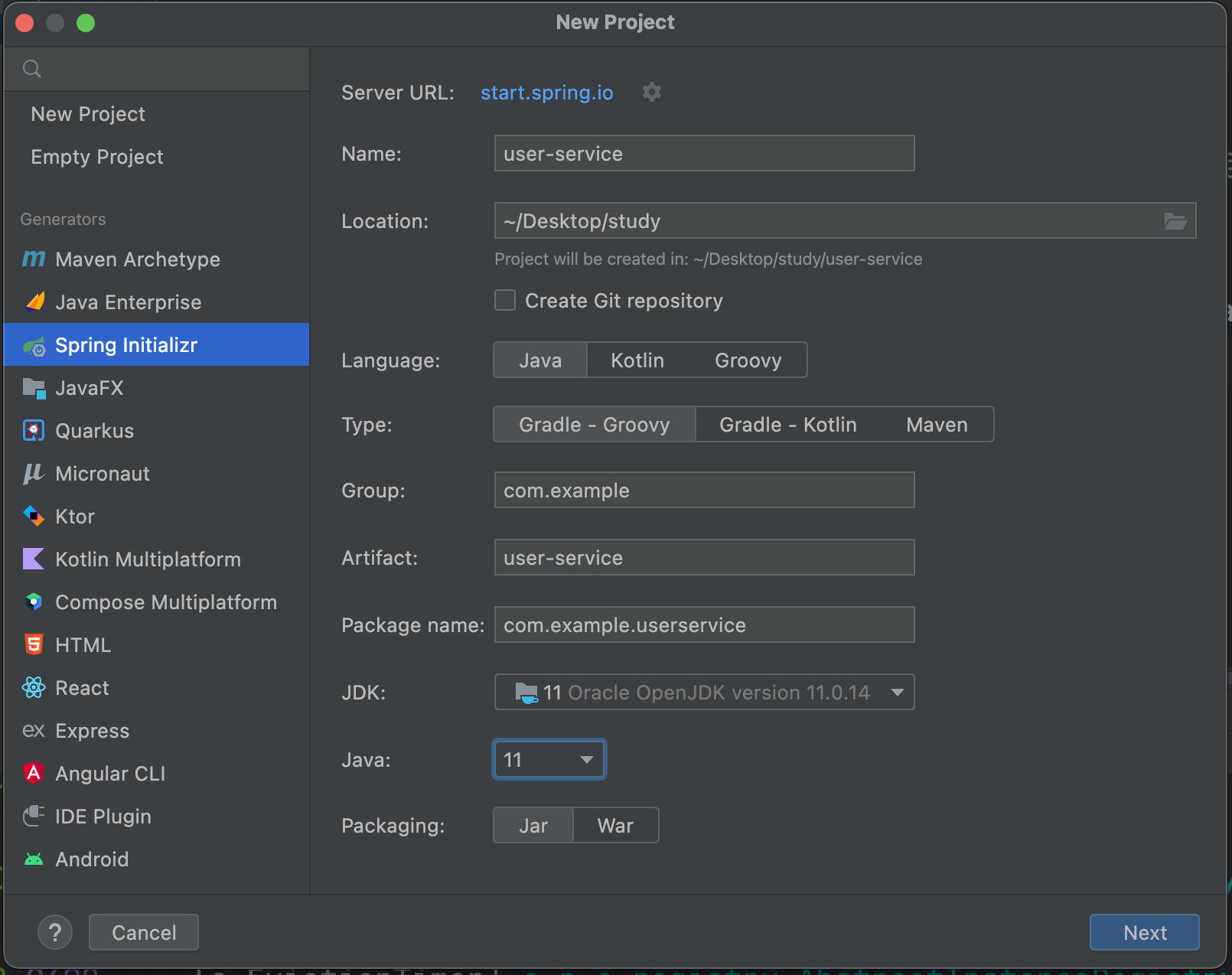Viewport: 1232px width, 975px height.
Task: Click the Cancel button
Action: 144,932
